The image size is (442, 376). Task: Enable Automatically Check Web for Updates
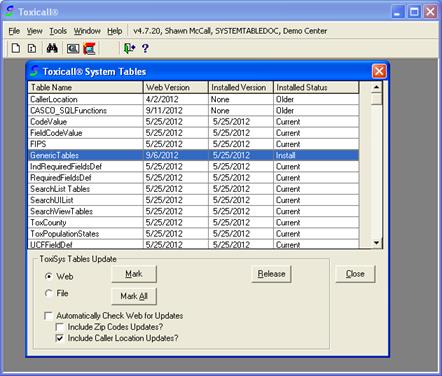pos(49,316)
